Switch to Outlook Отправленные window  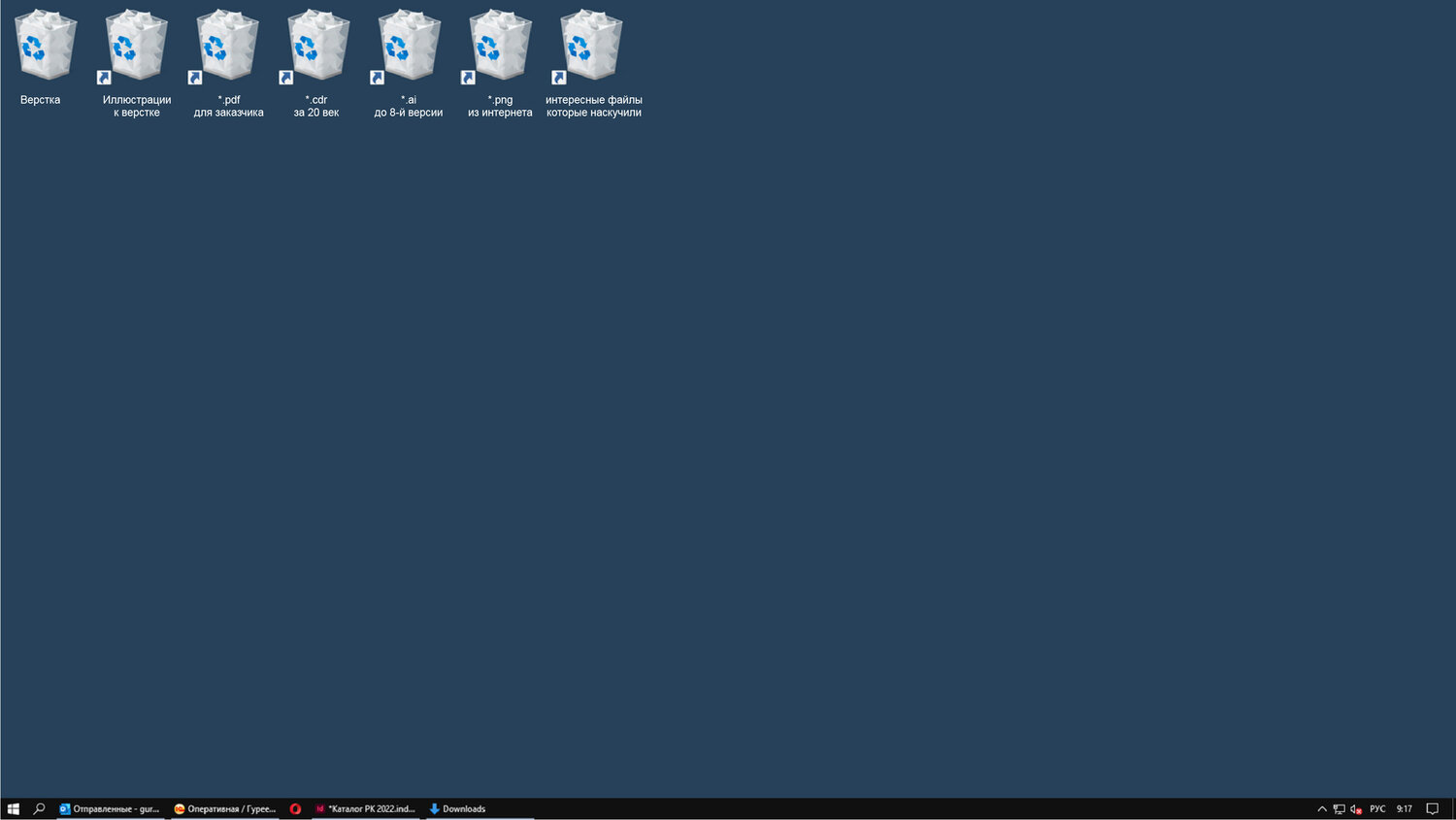[110, 808]
